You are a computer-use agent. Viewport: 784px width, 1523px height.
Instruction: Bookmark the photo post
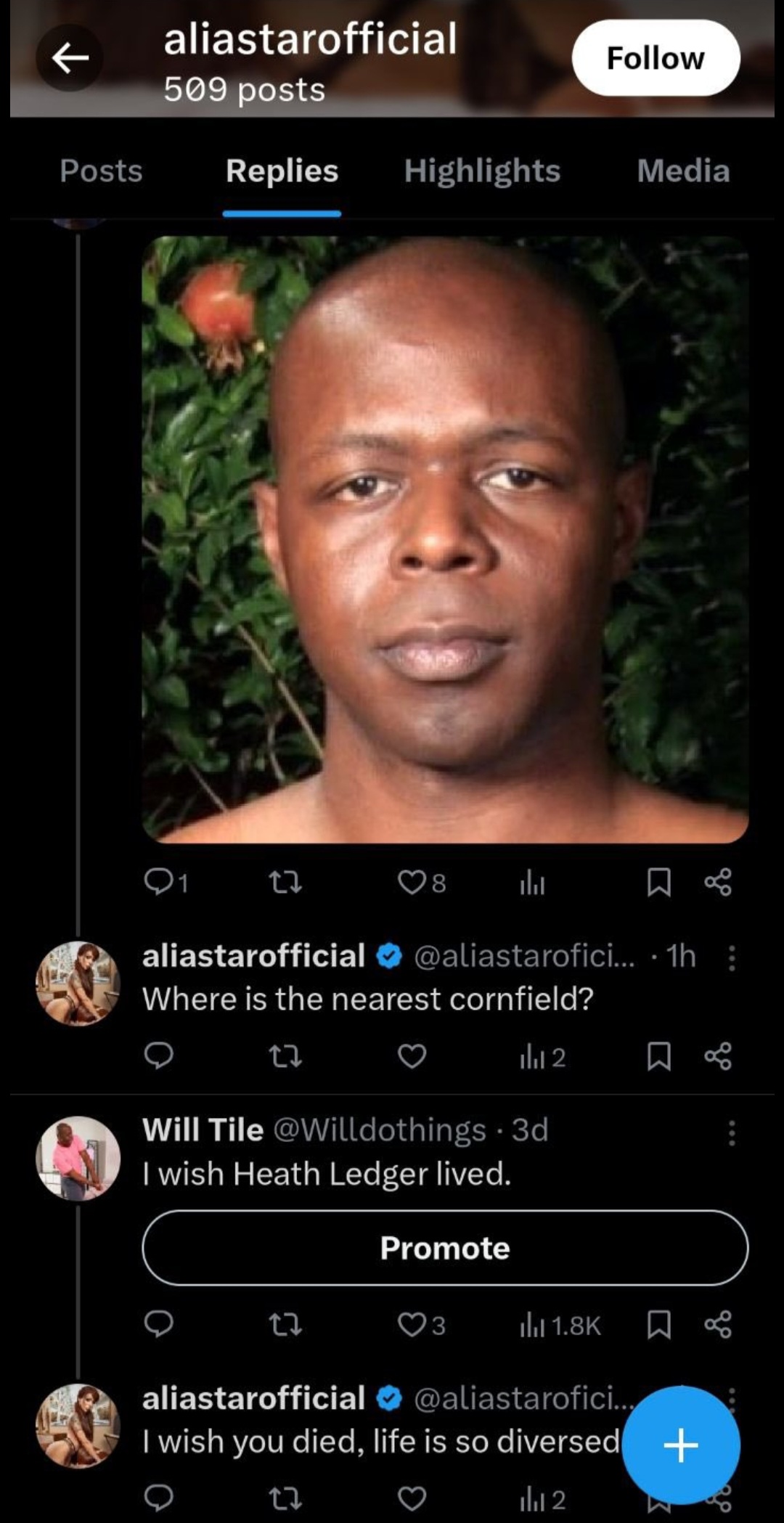[x=658, y=882]
